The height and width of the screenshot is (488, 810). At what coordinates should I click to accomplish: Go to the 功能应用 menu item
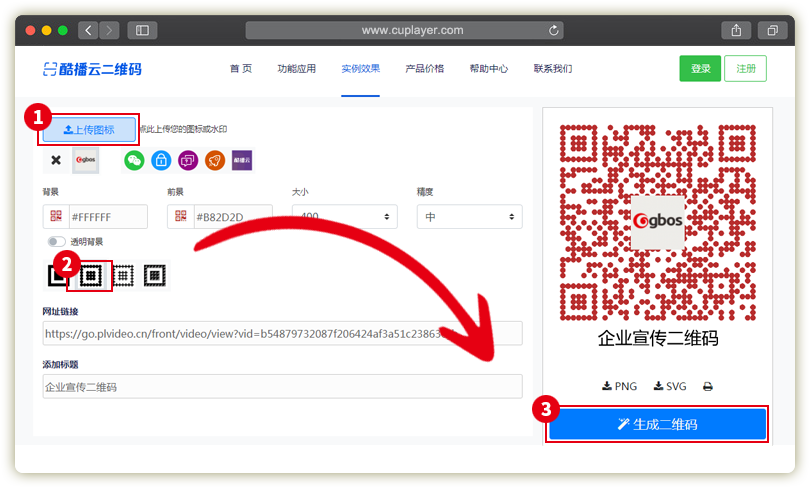[296, 69]
